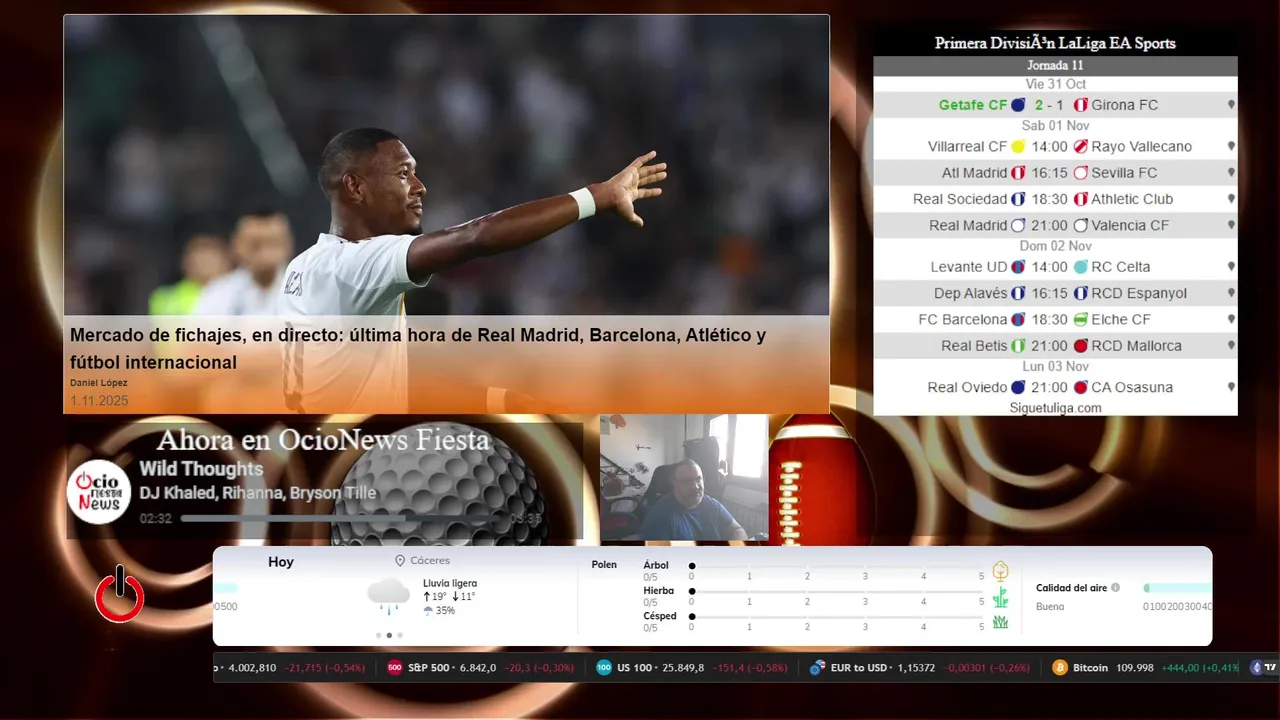Click the elapsed time 02:32
This screenshot has width=1280, height=720.
[155, 519]
